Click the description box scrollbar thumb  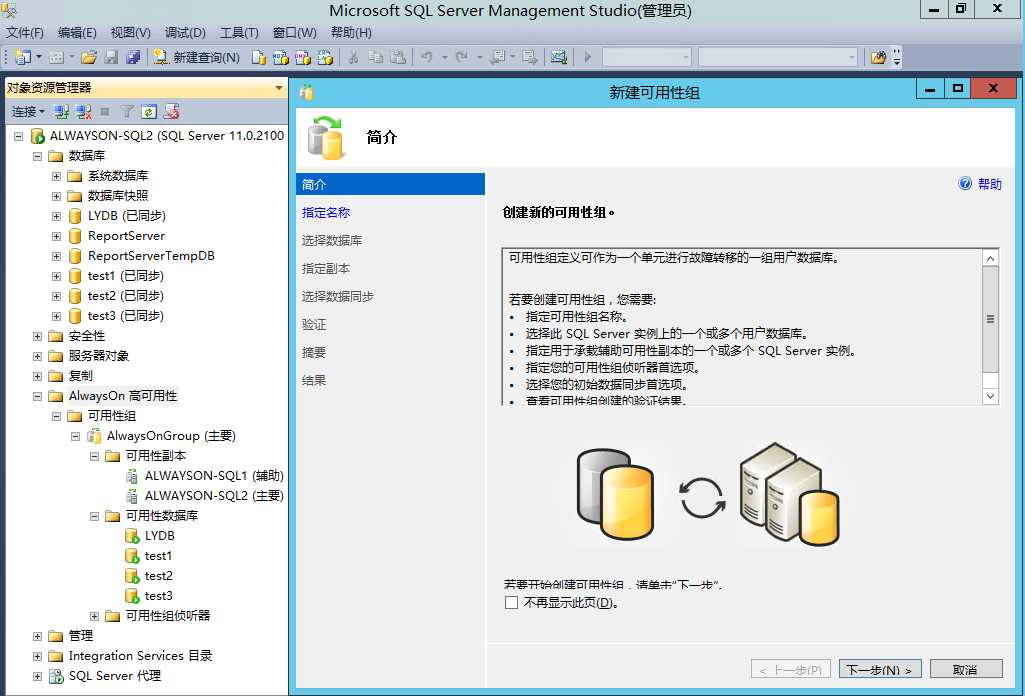pos(990,319)
